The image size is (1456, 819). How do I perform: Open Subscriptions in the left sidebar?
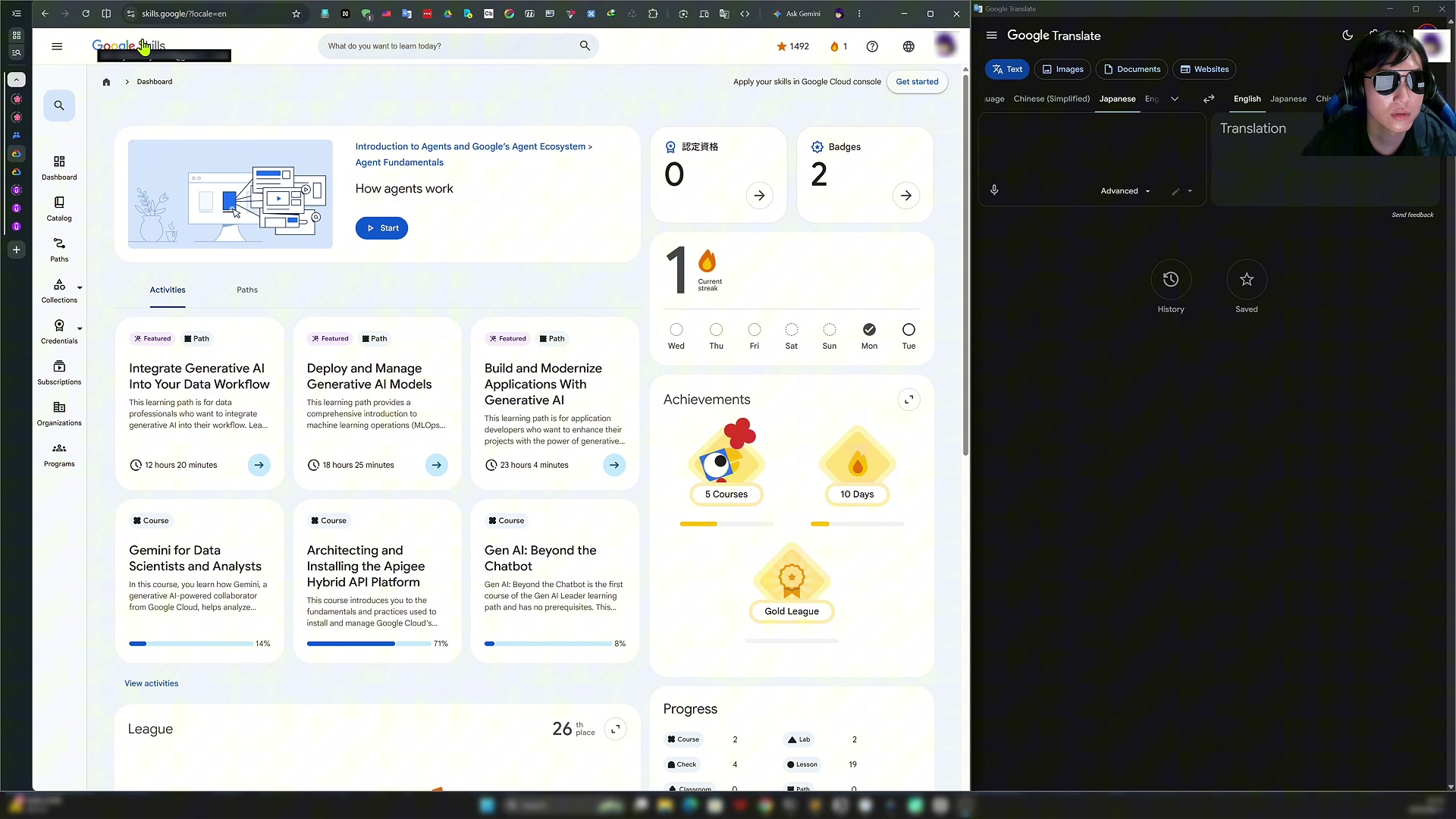pyautogui.click(x=59, y=373)
